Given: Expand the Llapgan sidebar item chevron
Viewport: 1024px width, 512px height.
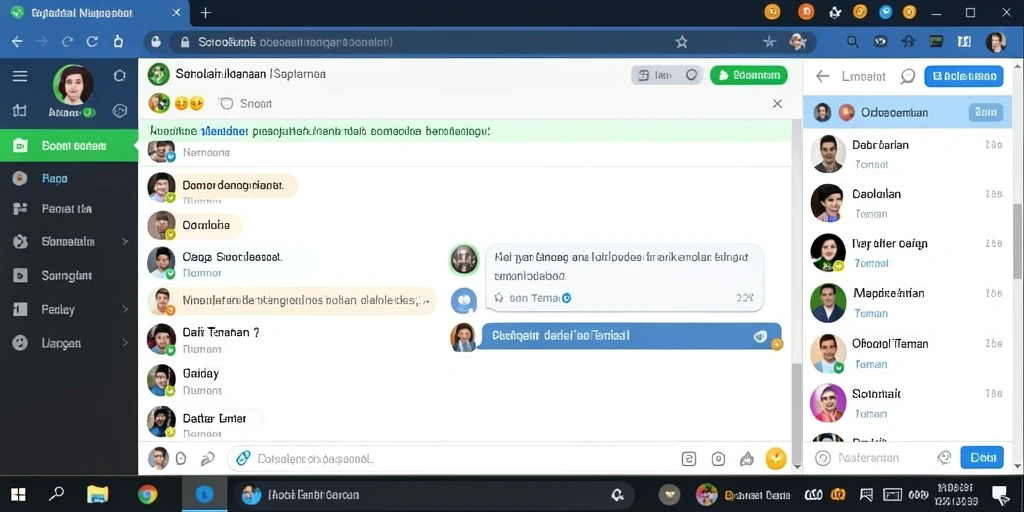Looking at the screenshot, I should (125, 342).
